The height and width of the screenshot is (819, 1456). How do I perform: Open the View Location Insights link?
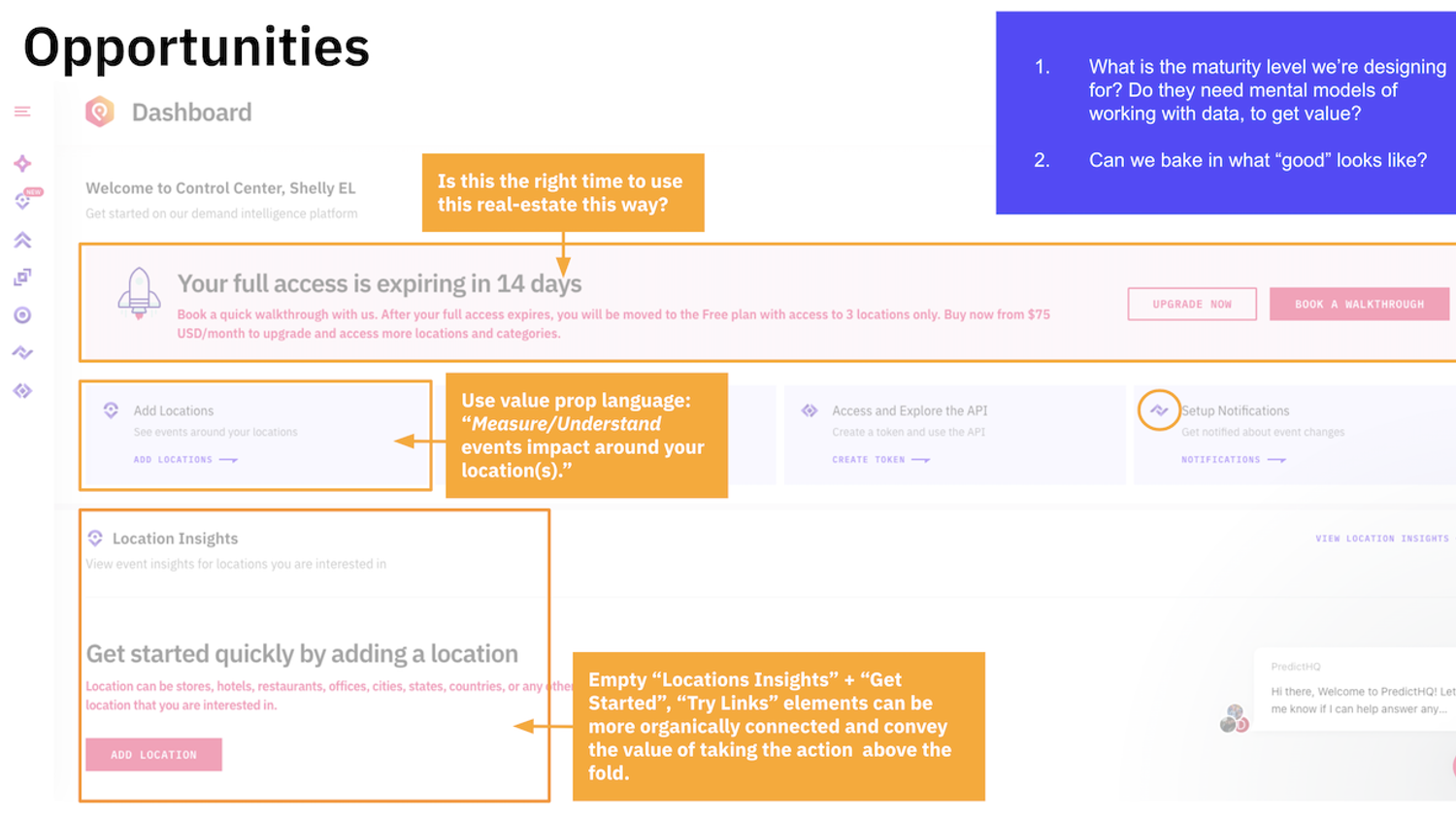1382,539
